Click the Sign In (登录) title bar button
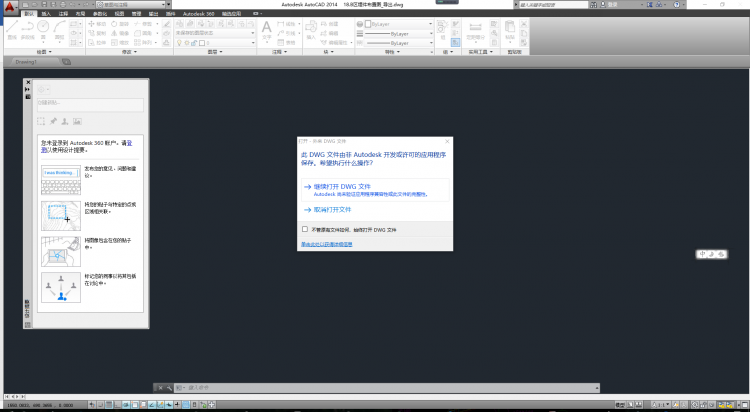 pyautogui.click(x=612, y=4)
